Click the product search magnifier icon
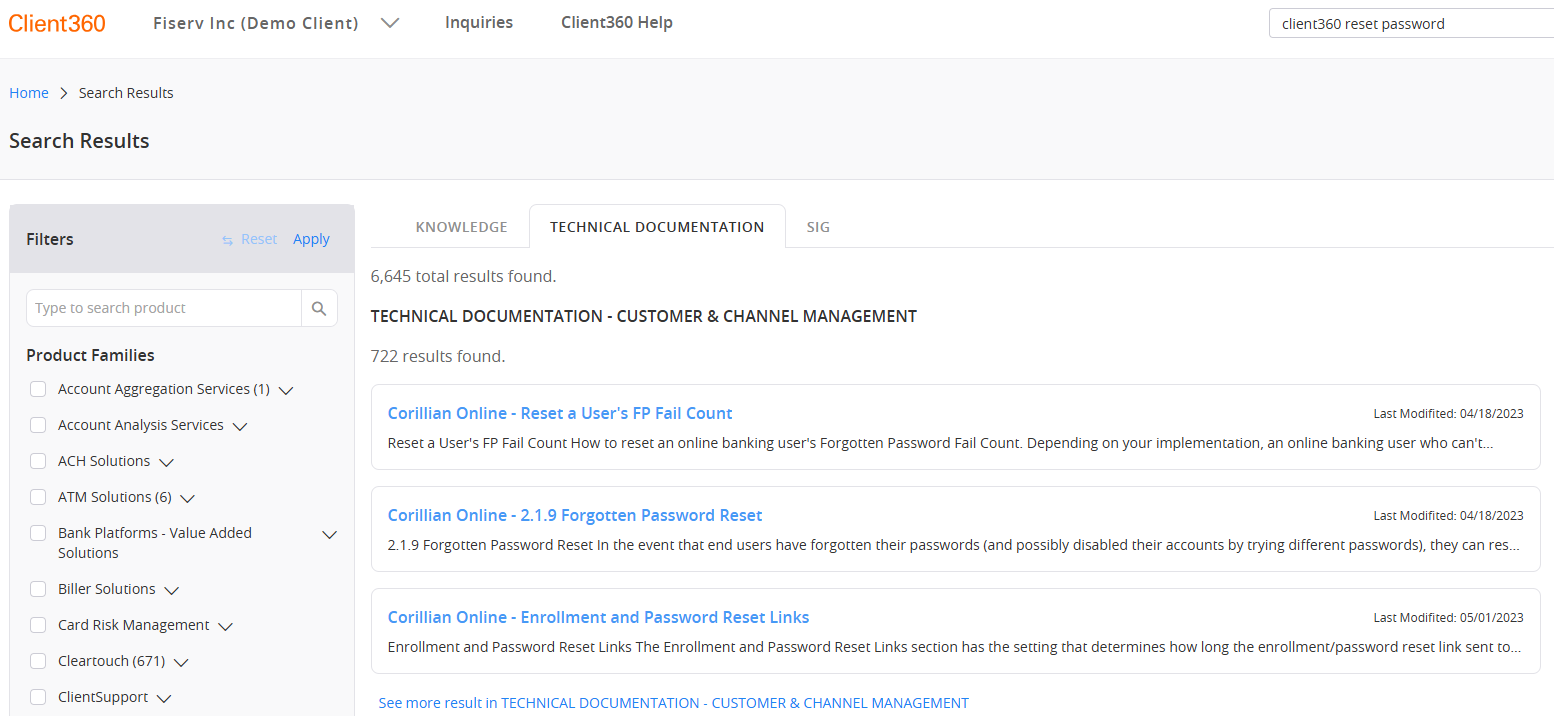Image resolution: width=1554 pixels, height=716 pixels. coord(319,308)
